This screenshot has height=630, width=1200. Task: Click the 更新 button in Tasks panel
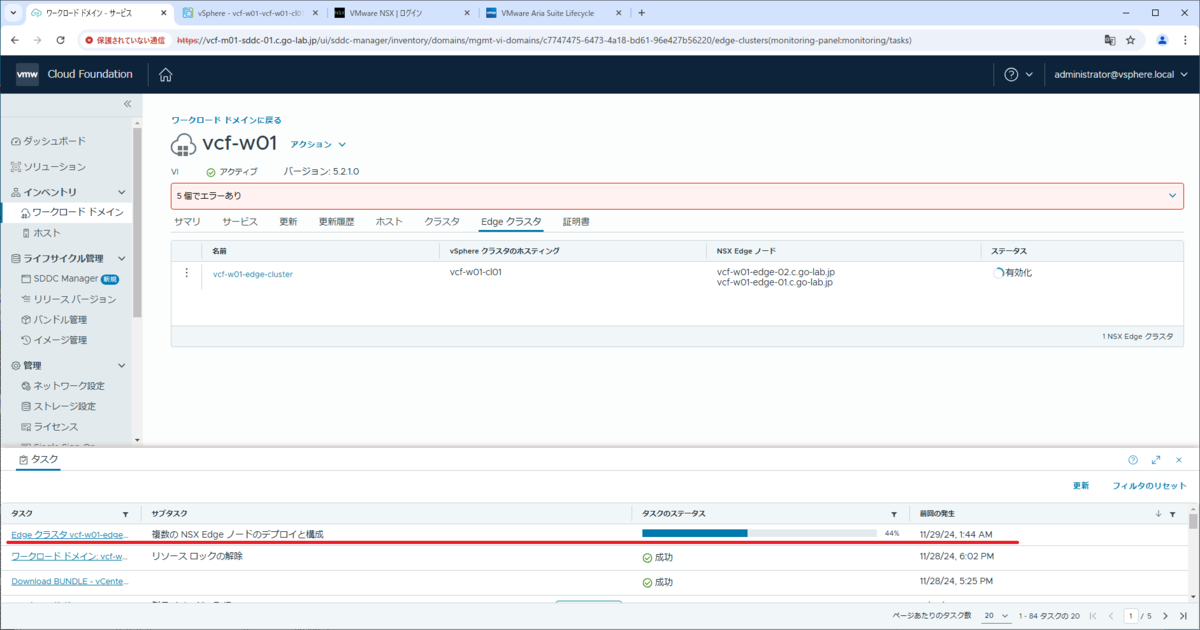tap(1081, 486)
